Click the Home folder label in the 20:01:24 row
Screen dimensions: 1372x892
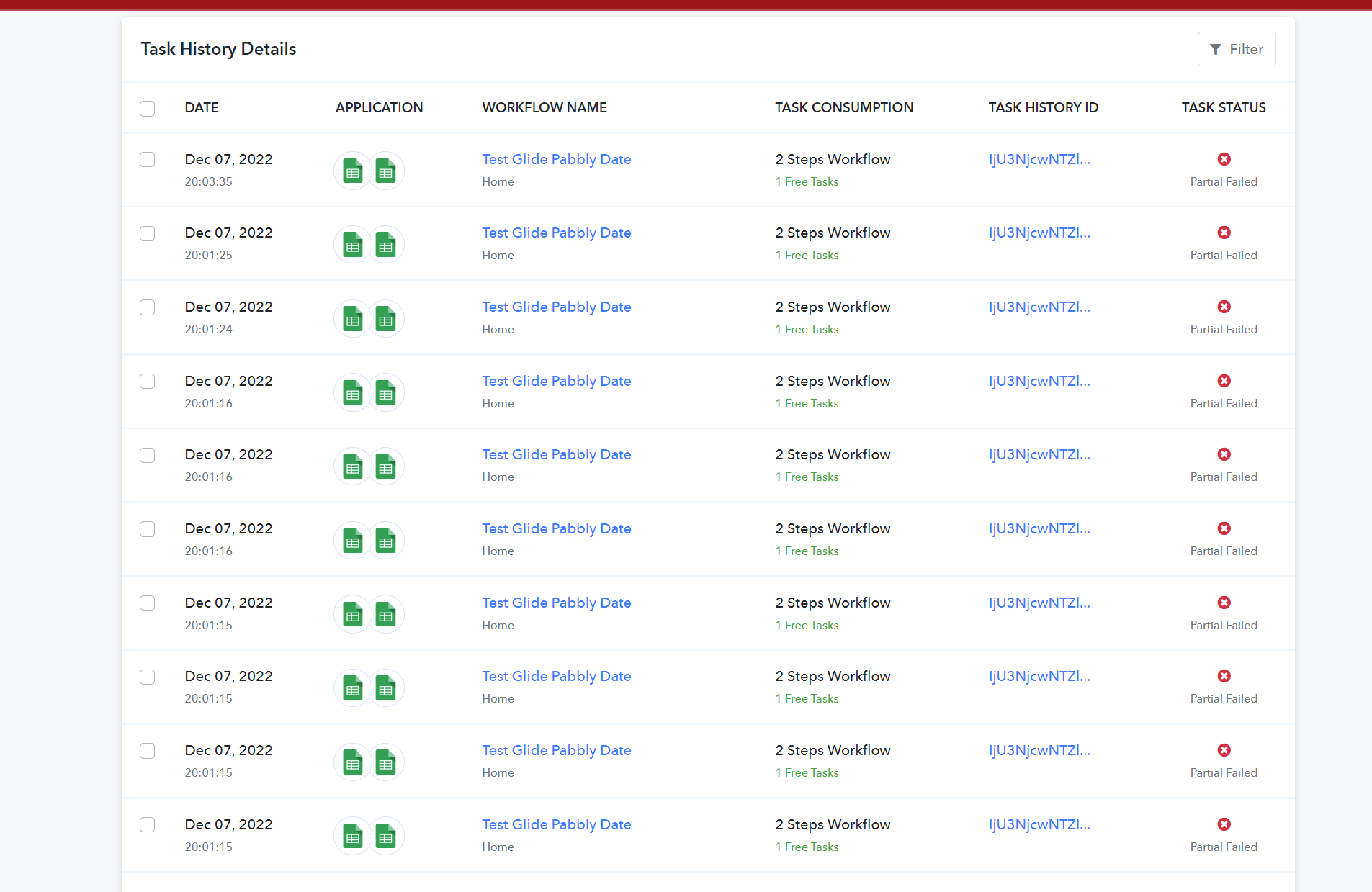[x=498, y=329]
